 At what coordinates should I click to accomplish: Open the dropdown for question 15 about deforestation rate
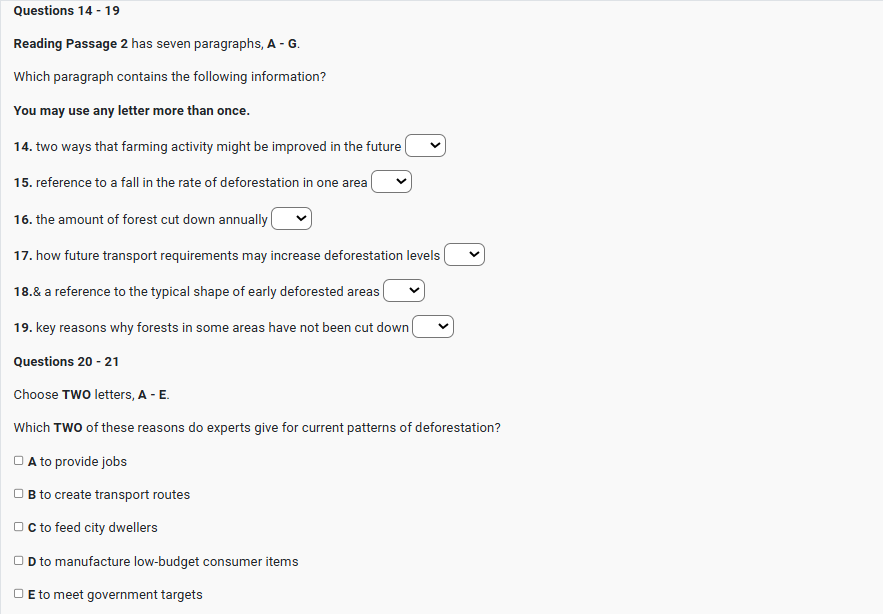(391, 182)
